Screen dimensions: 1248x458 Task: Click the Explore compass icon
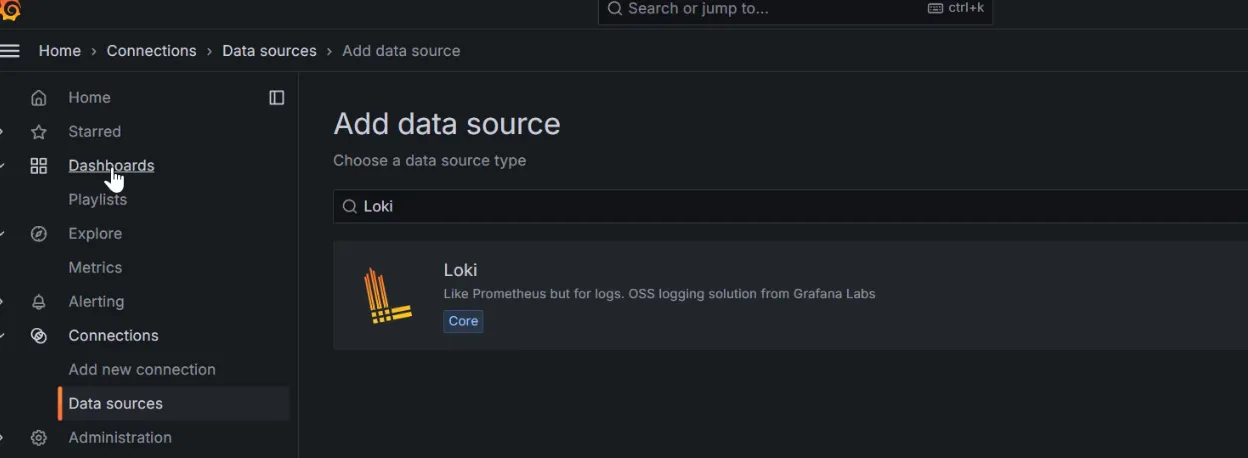pos(39,234)
